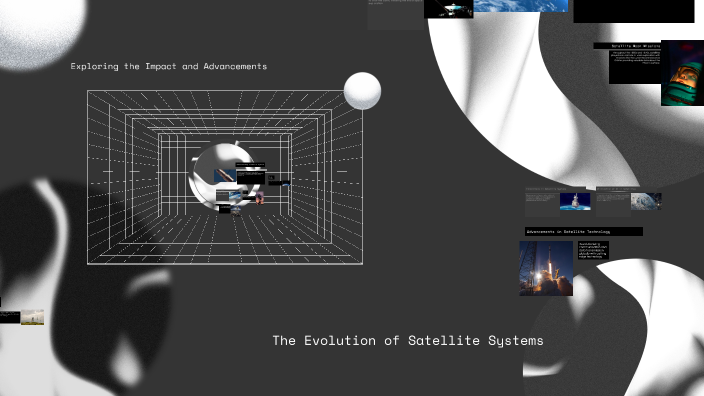Select the "Satellite Moon Missions" heading

[x=627, y=46]
